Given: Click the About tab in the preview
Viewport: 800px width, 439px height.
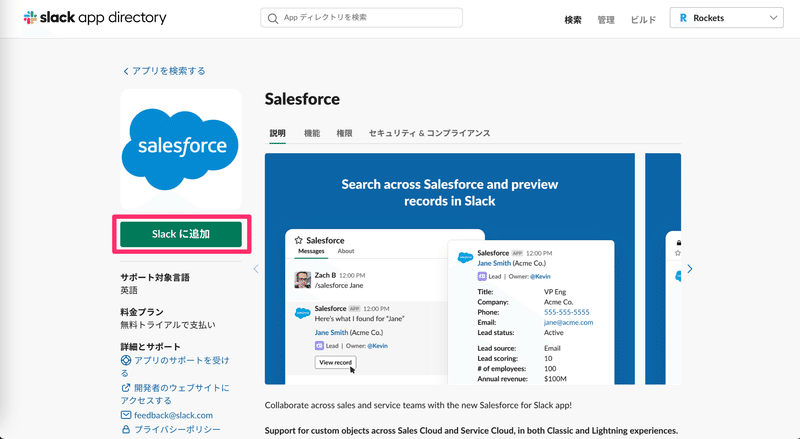Looking at the screenshot, I should [x=346, y=251].
